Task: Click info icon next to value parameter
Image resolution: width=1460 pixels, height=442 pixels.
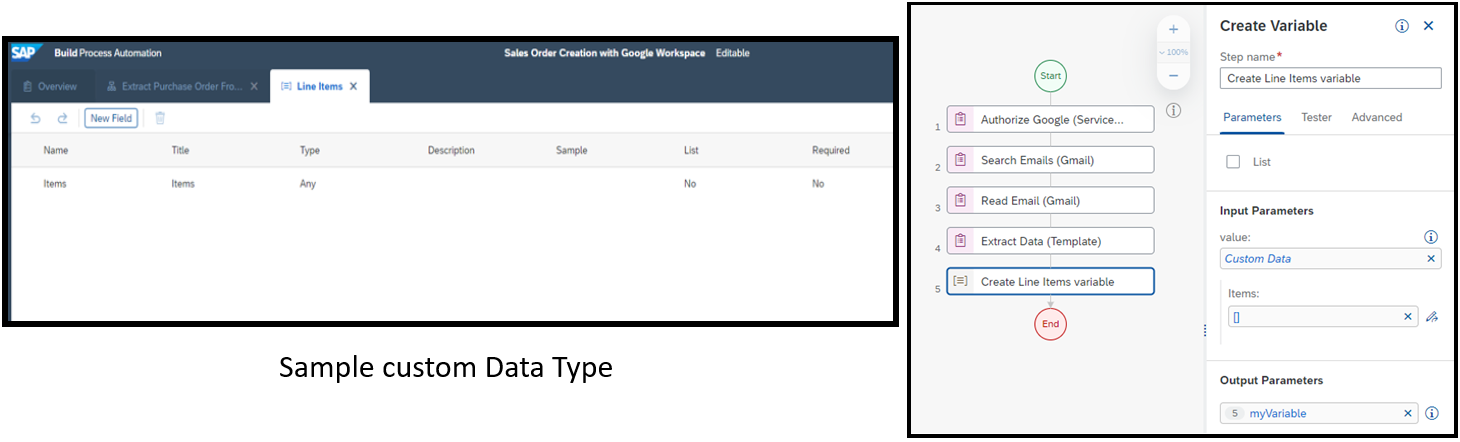Action: pos(1431,237)
